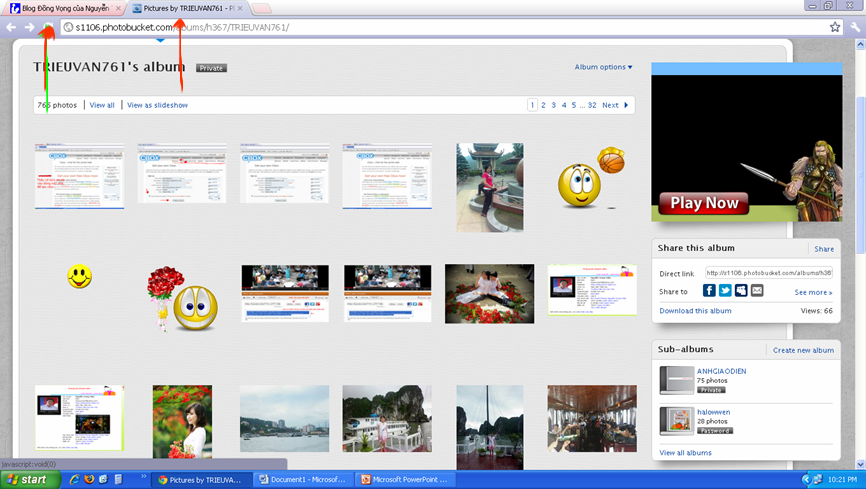Share album via Twitter icon
866x489 pixels.
tap(725, 291)
